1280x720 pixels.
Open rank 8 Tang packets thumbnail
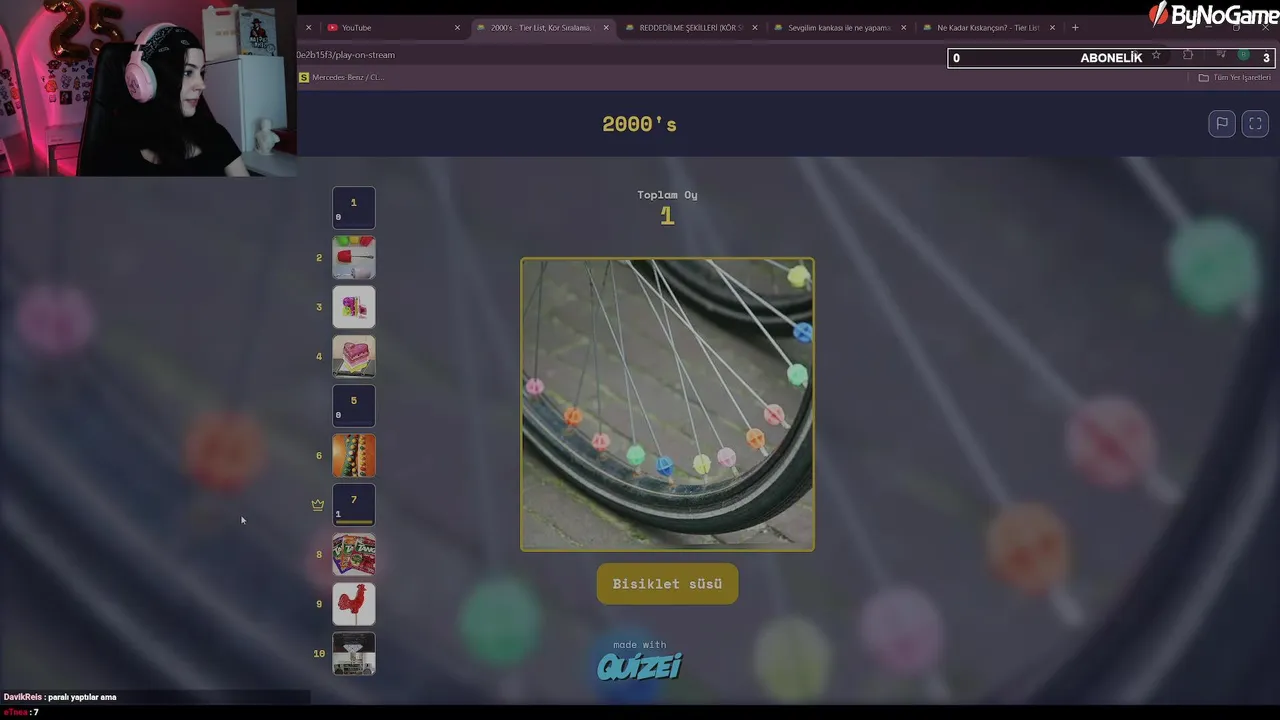tap(354, 554)
